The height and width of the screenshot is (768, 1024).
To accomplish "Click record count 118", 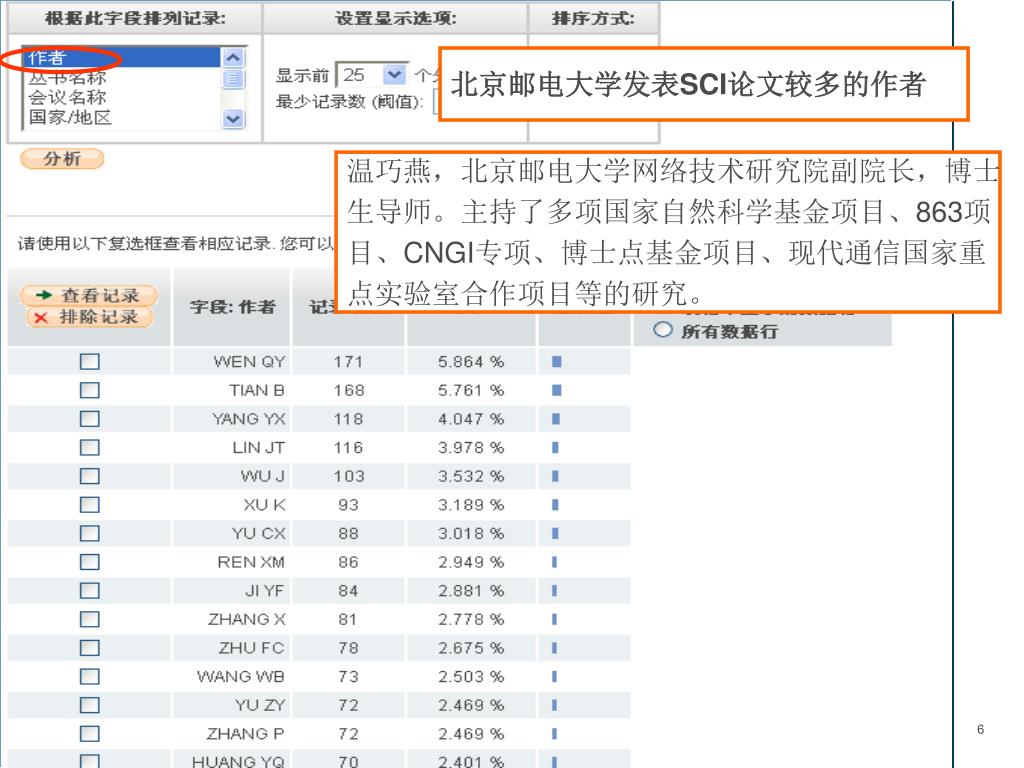I will pos(348,419).
